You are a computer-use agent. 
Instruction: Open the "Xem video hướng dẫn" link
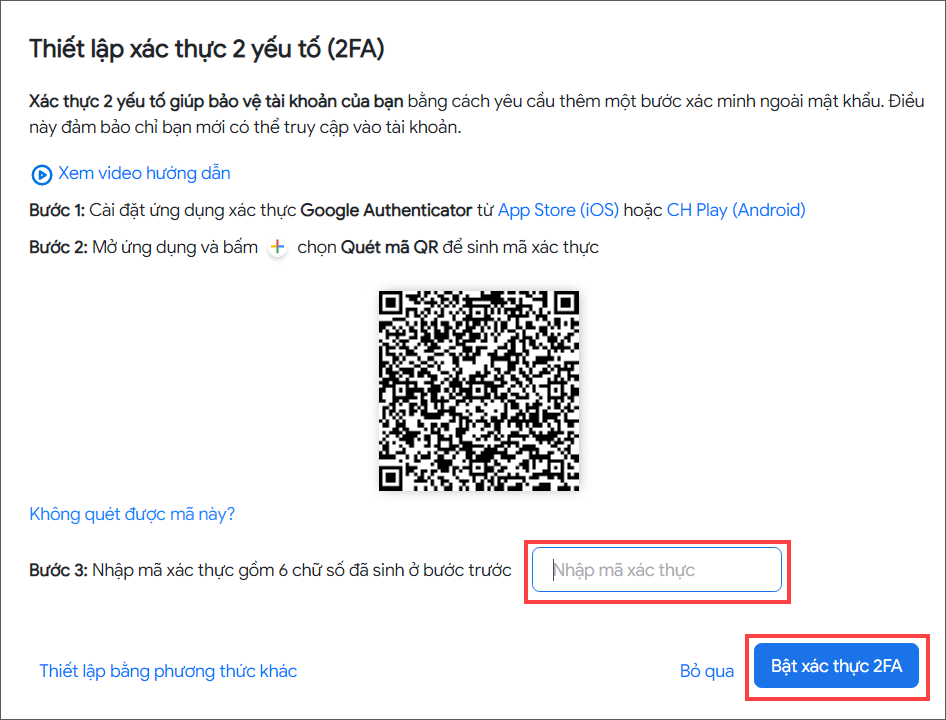pos(144,173)
